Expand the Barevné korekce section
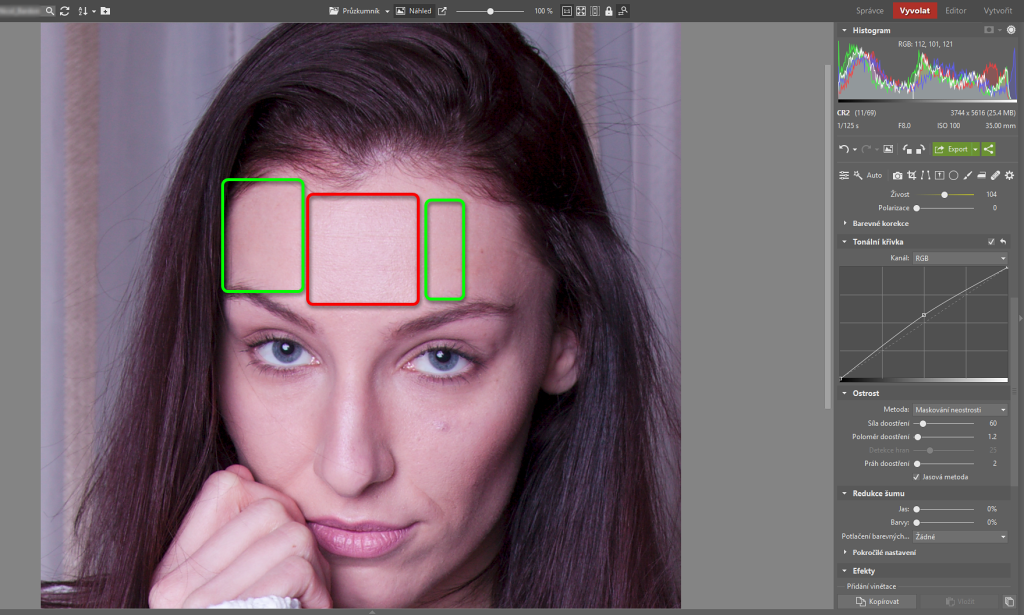Screen dimensions: 1024x615 844,223
